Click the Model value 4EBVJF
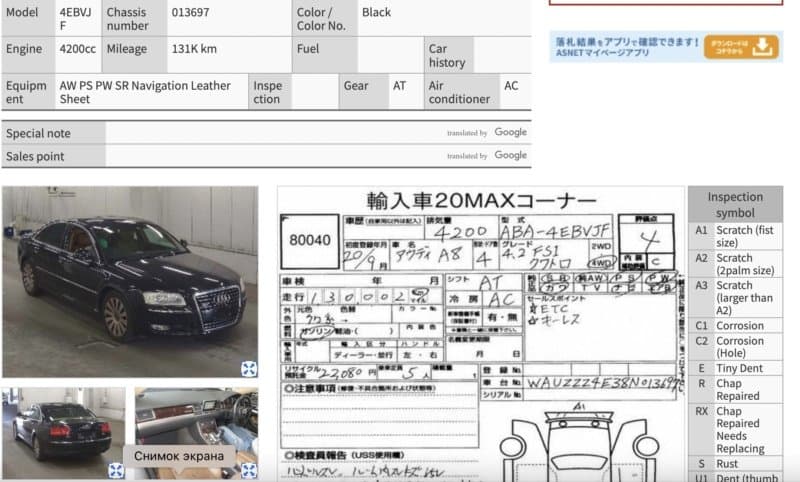The image size is (800, 482). pyautogui.click(x=76, y=19)
